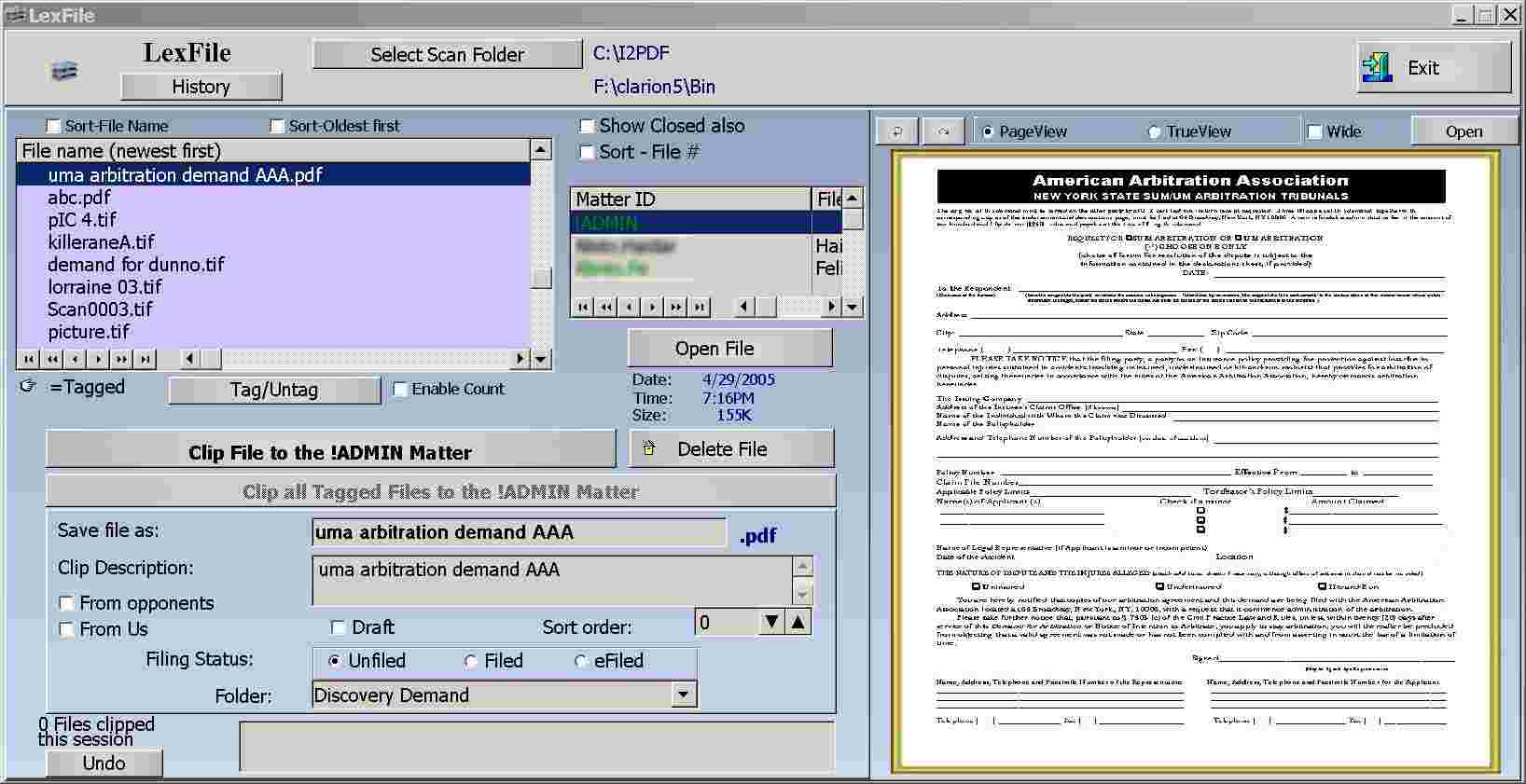Image resolution: width=1526 pixels, height=784 pixels.
Task: Mark the clip as Draft
Action: coord(339,627)
